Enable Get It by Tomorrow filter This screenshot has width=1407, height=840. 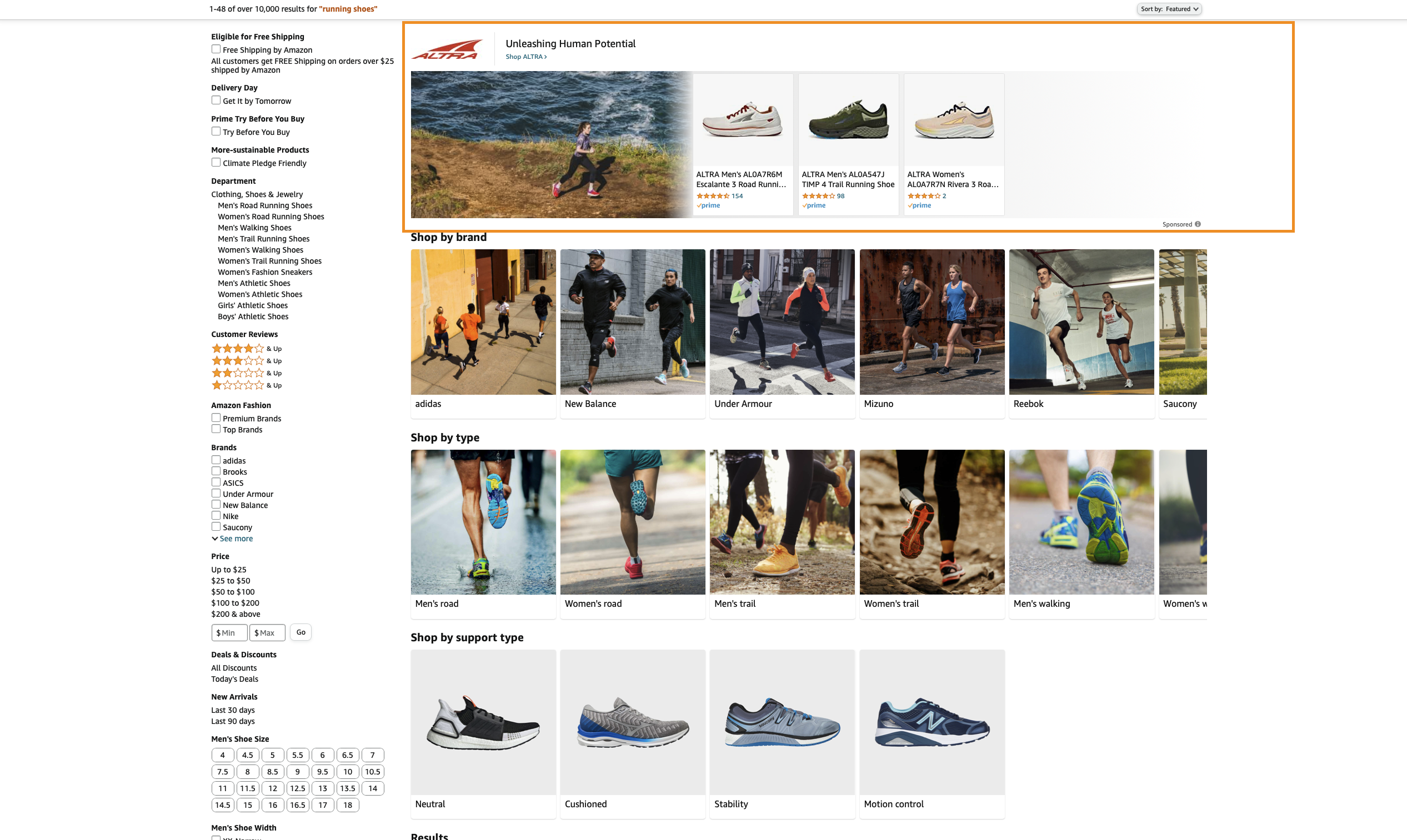(x=216, y=100)
